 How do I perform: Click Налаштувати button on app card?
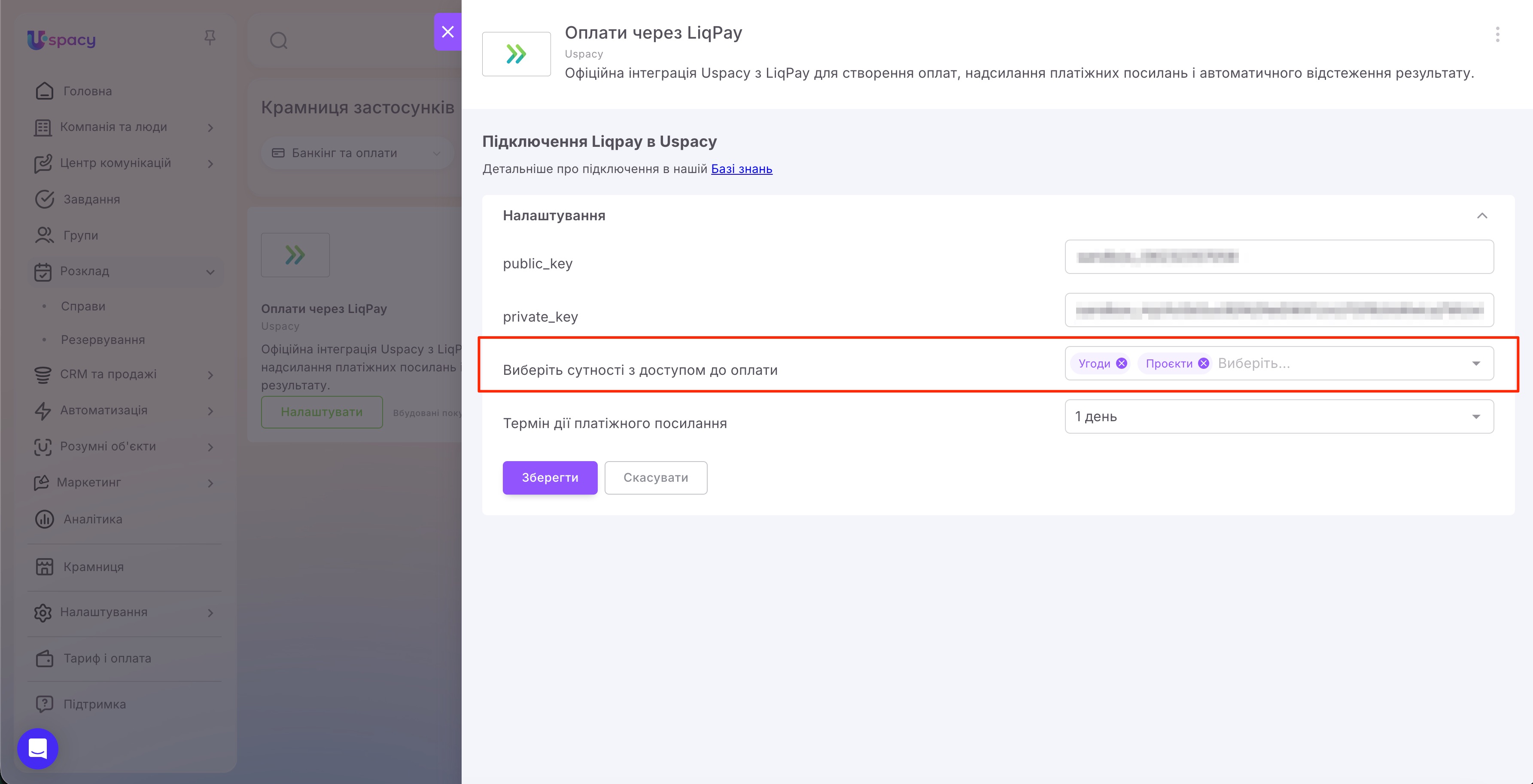(322, 412)
